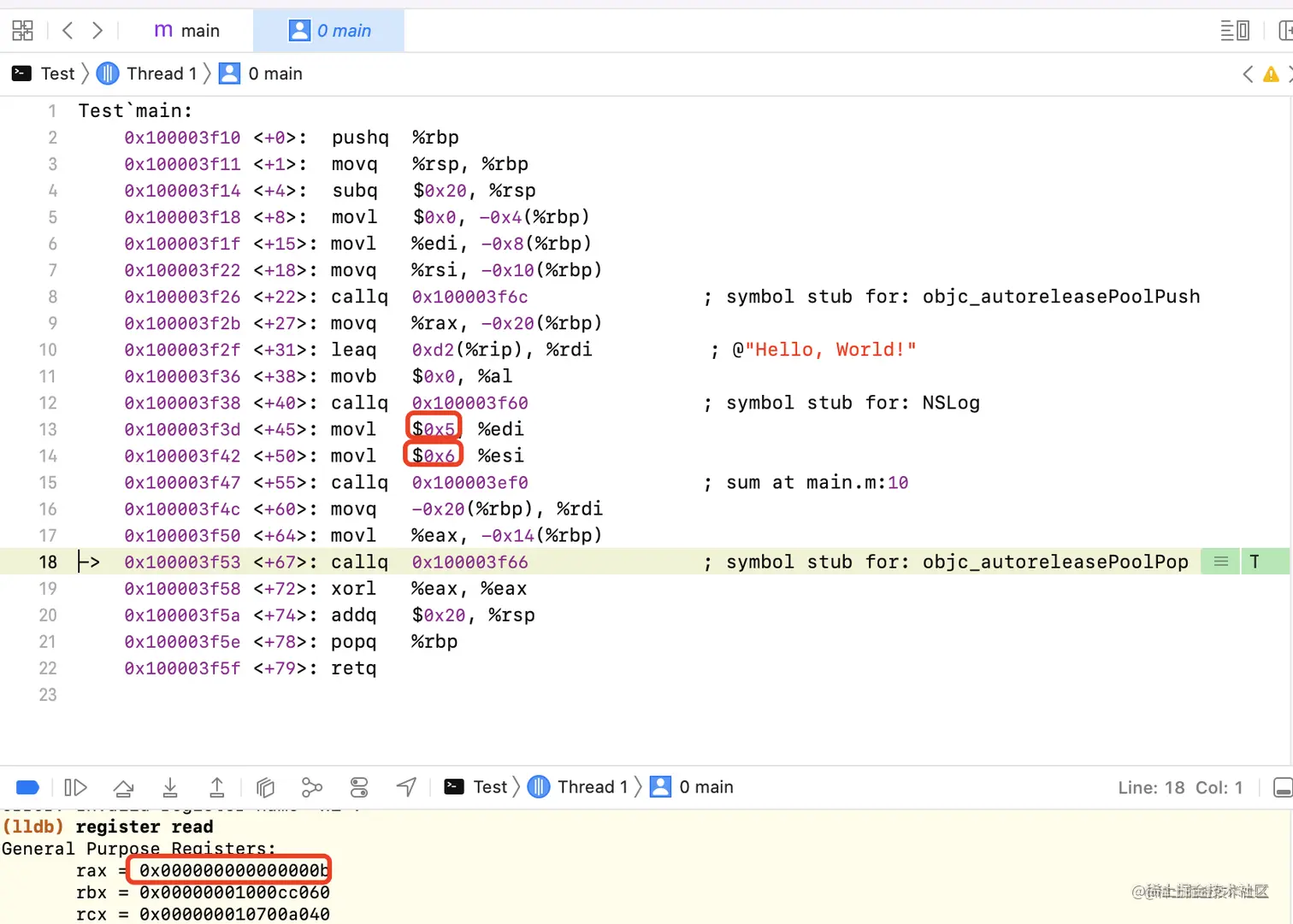Click the 'Test`main:' header line
Viewport: 1293px width, 924px height.
tap(135, 111)
